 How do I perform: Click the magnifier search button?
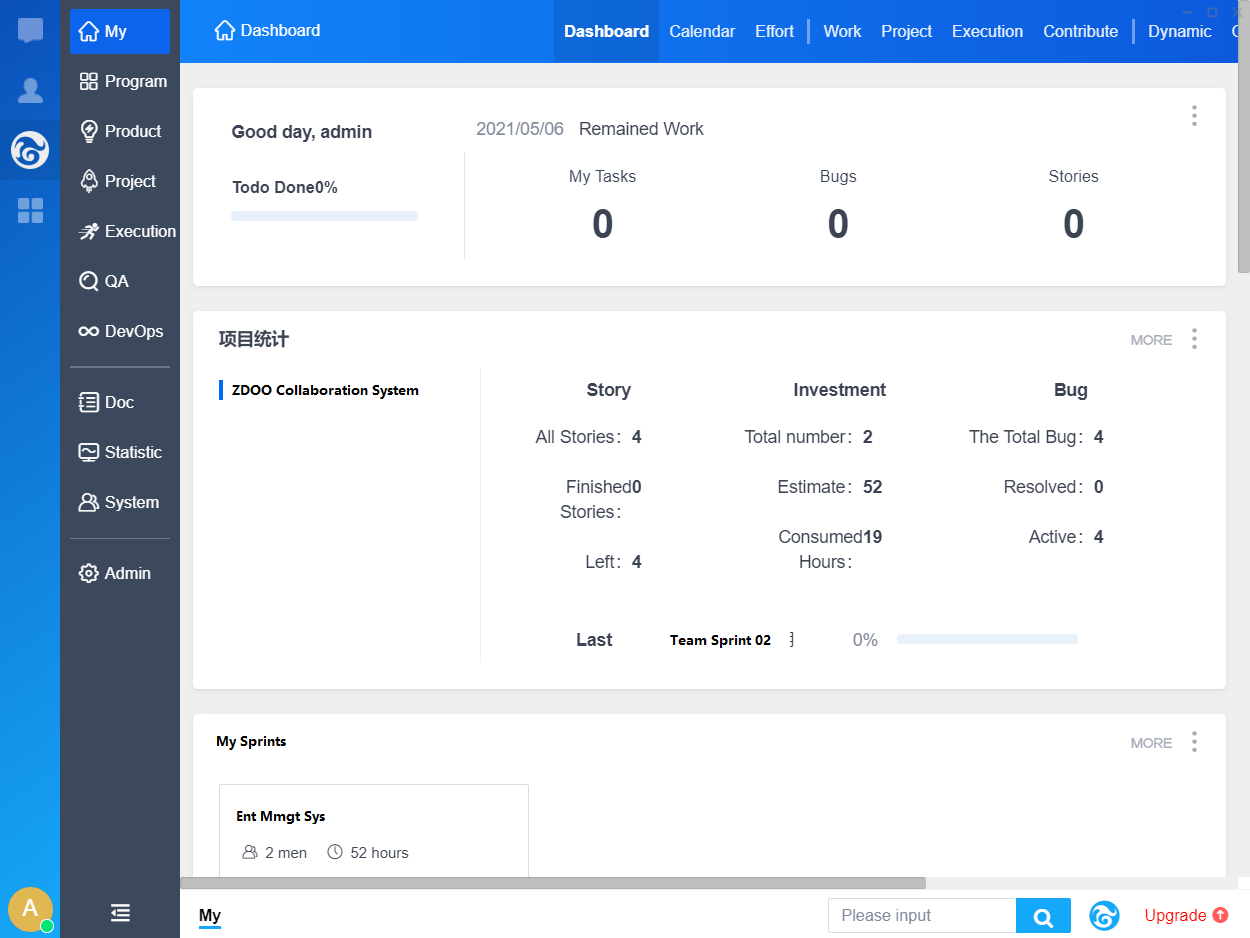click(1043, 916)
